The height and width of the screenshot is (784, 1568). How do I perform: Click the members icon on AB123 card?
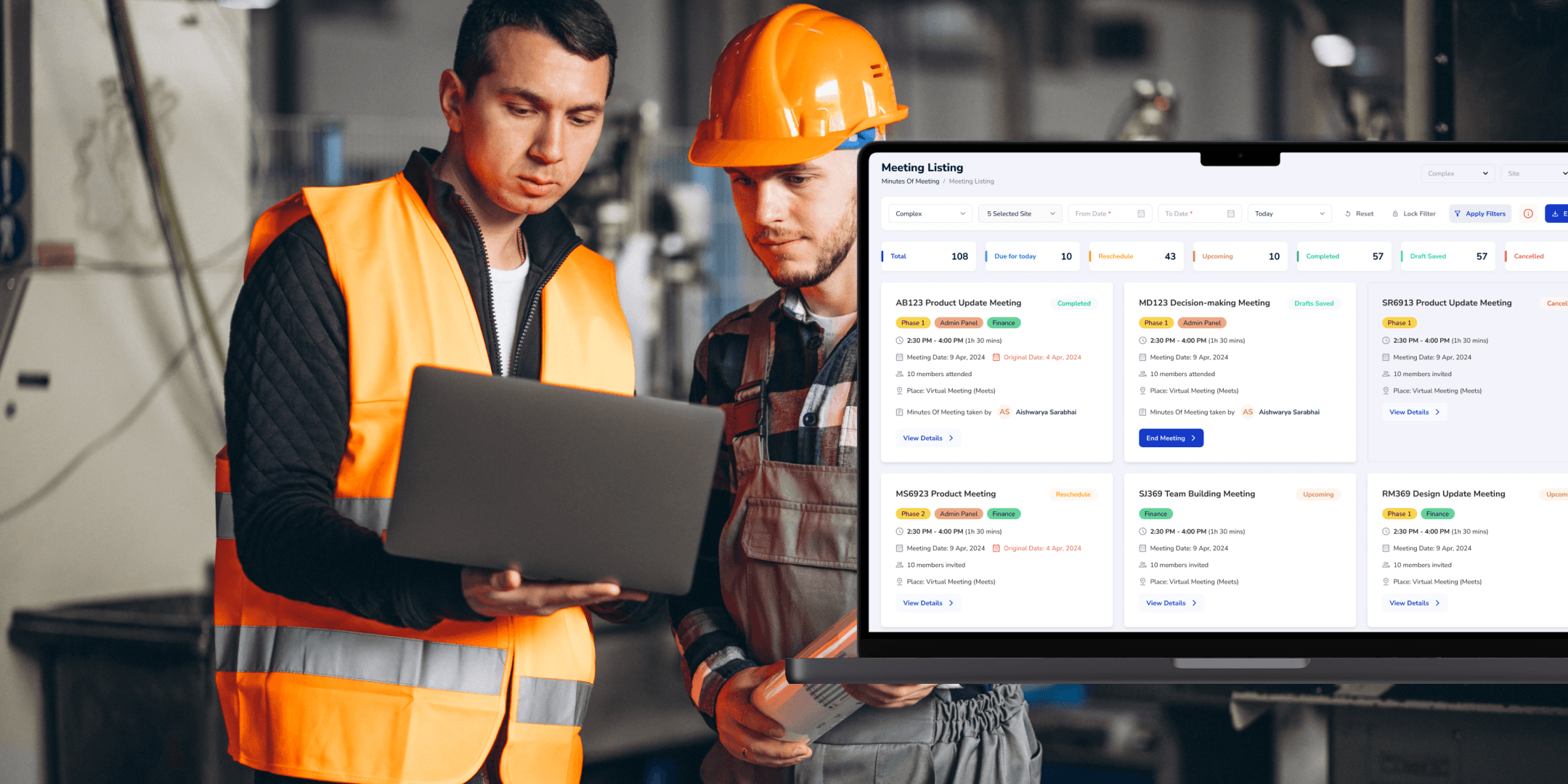pos(899,374)
